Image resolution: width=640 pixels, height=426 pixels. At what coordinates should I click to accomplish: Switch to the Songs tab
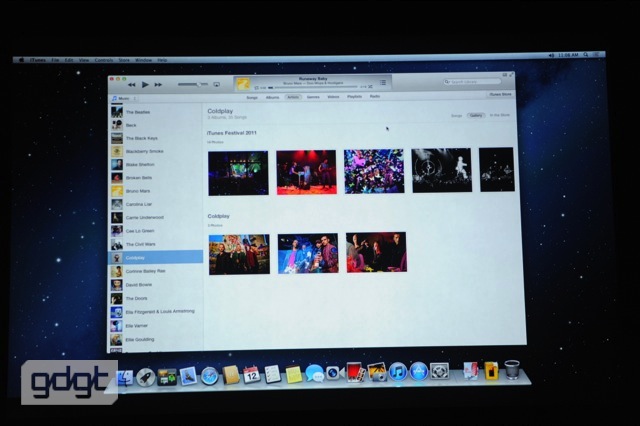click(252, 98)
